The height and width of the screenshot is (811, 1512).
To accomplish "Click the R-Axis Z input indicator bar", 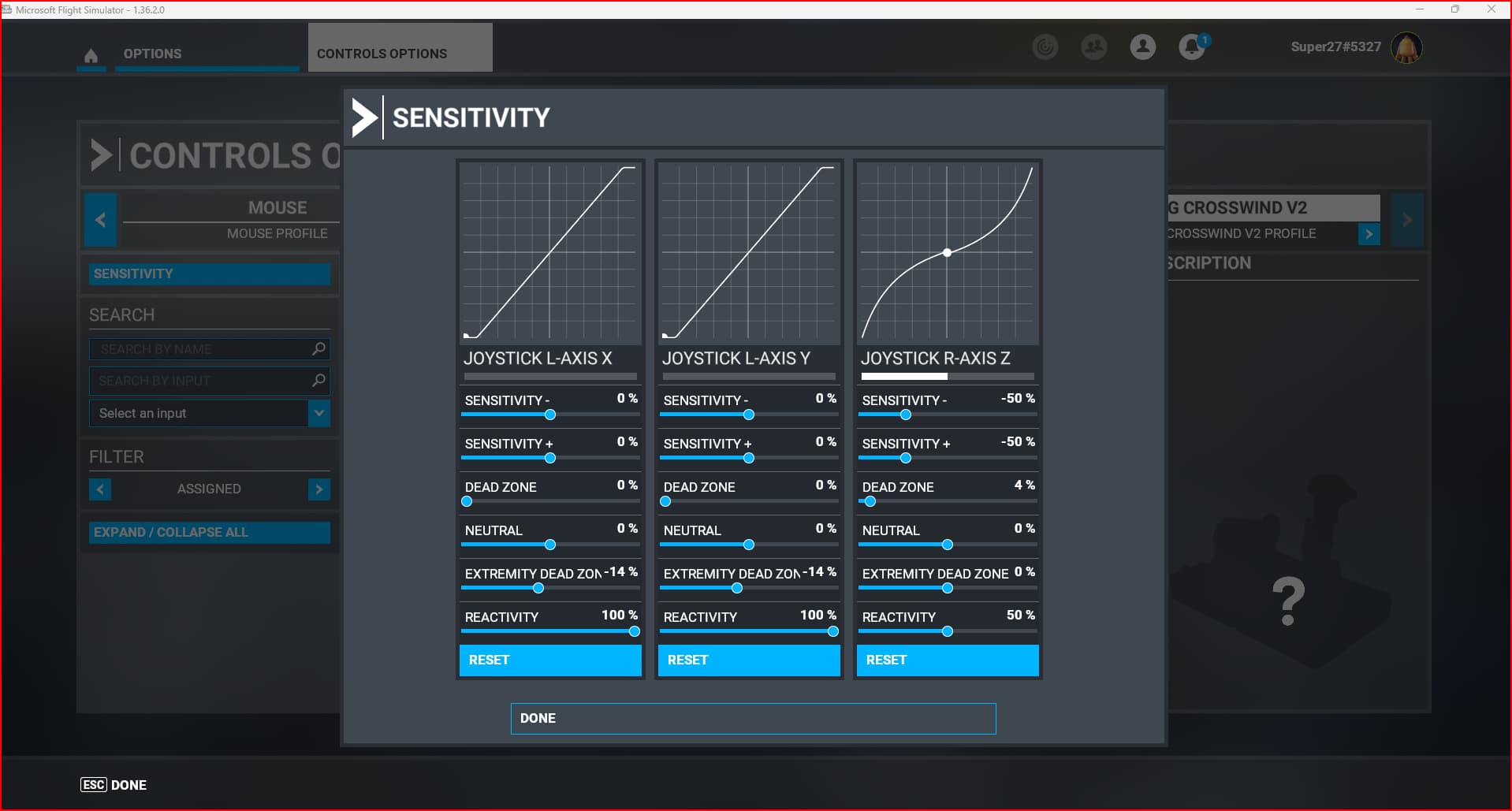I will tap(948, 377).
